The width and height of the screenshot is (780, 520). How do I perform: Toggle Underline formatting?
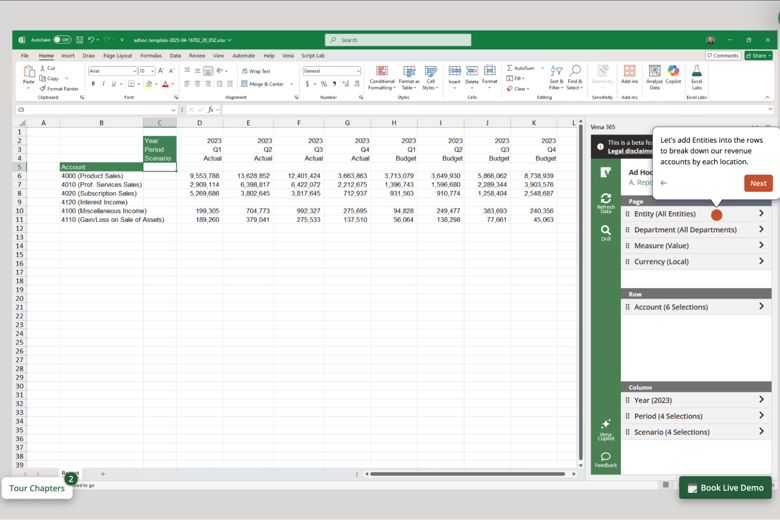coord(113,84)
